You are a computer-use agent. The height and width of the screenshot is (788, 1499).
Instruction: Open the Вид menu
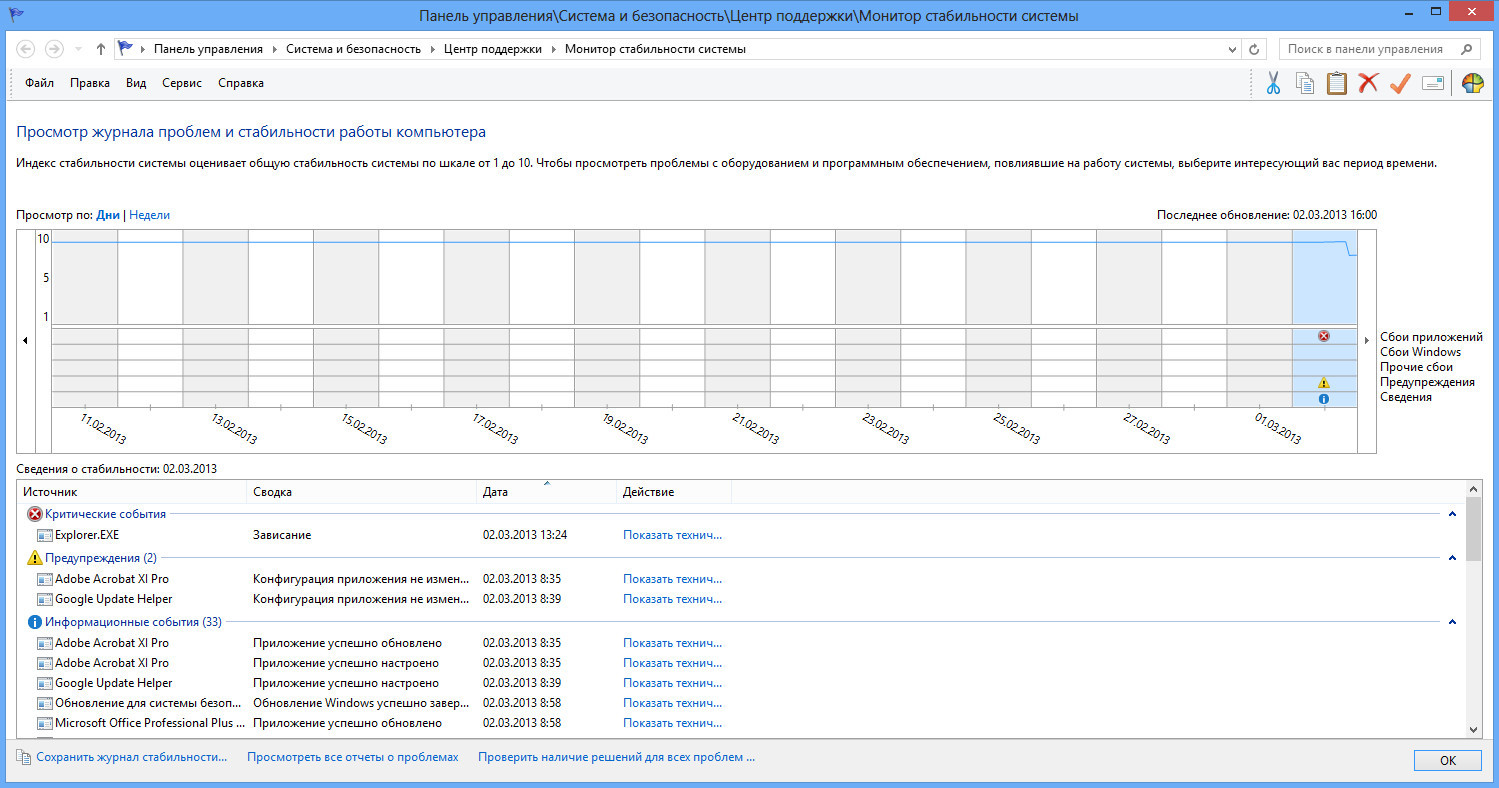tap(136, 83)
